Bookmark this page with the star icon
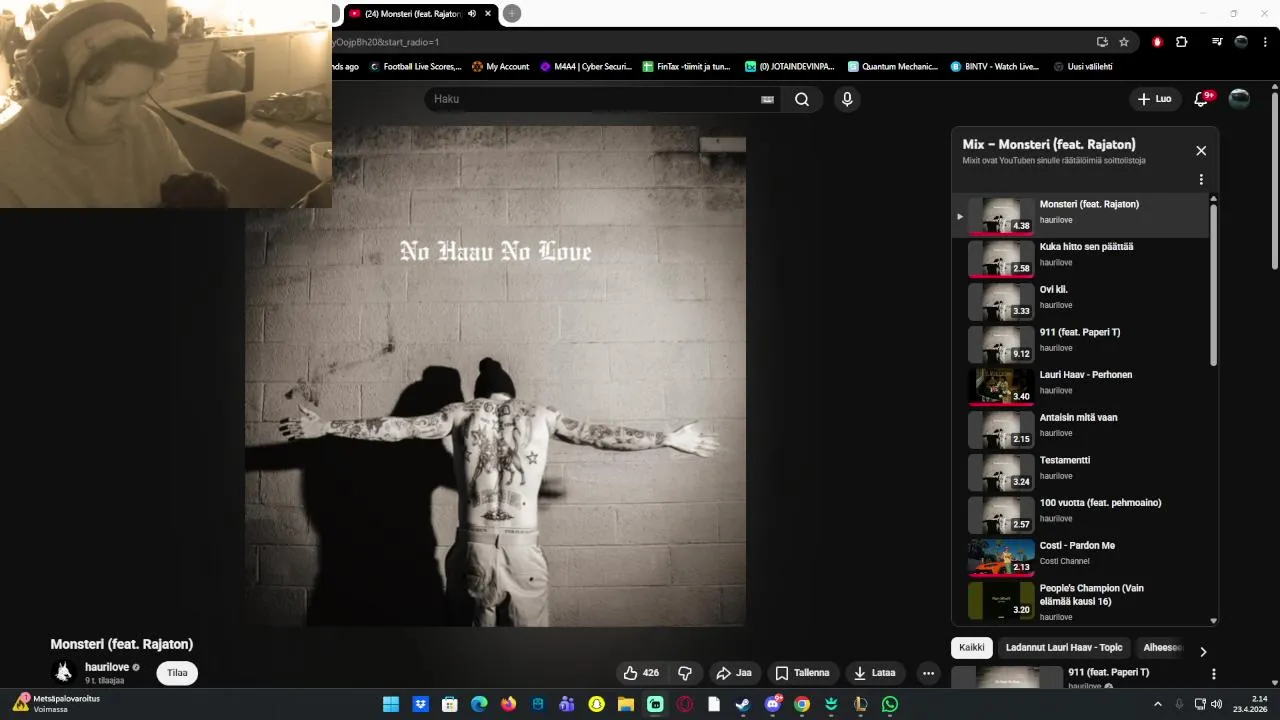Screen dimensions: 1280x720 [1124, 42]
